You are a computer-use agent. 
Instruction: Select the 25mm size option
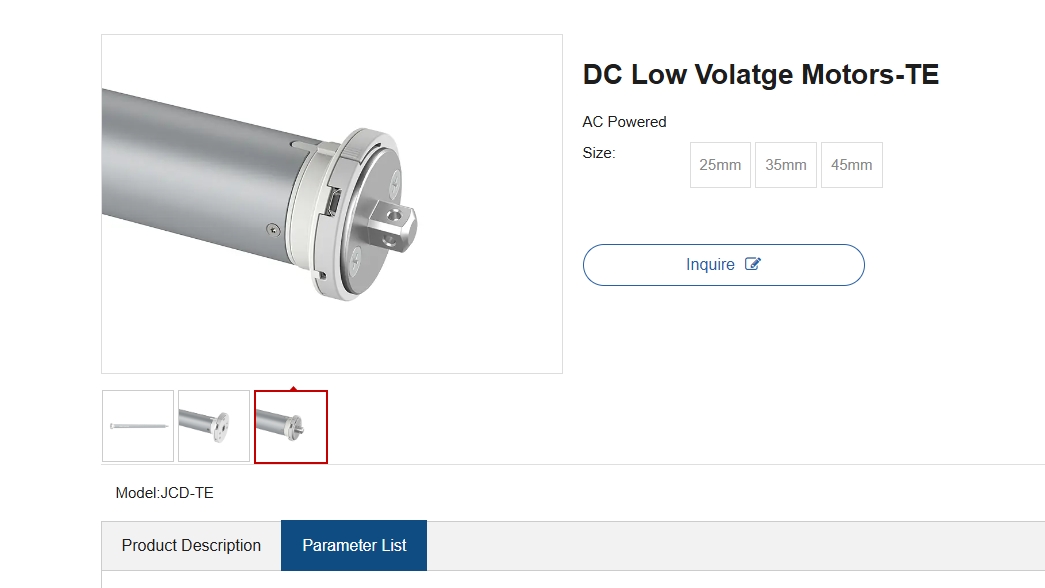click(720, 165)
